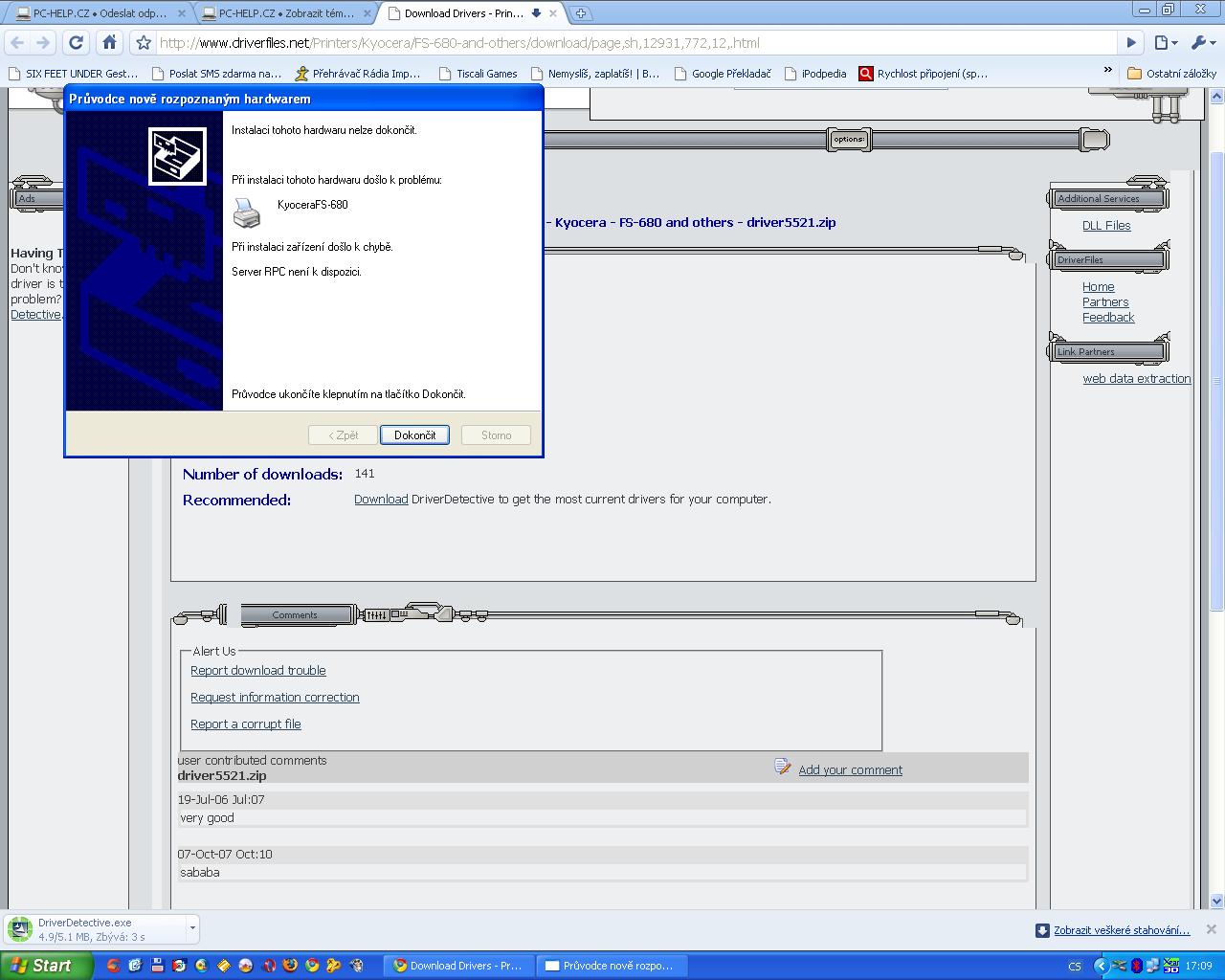Go back to the previous page
This screenshot has width=1225, height=980.
(x=16, y=42)
